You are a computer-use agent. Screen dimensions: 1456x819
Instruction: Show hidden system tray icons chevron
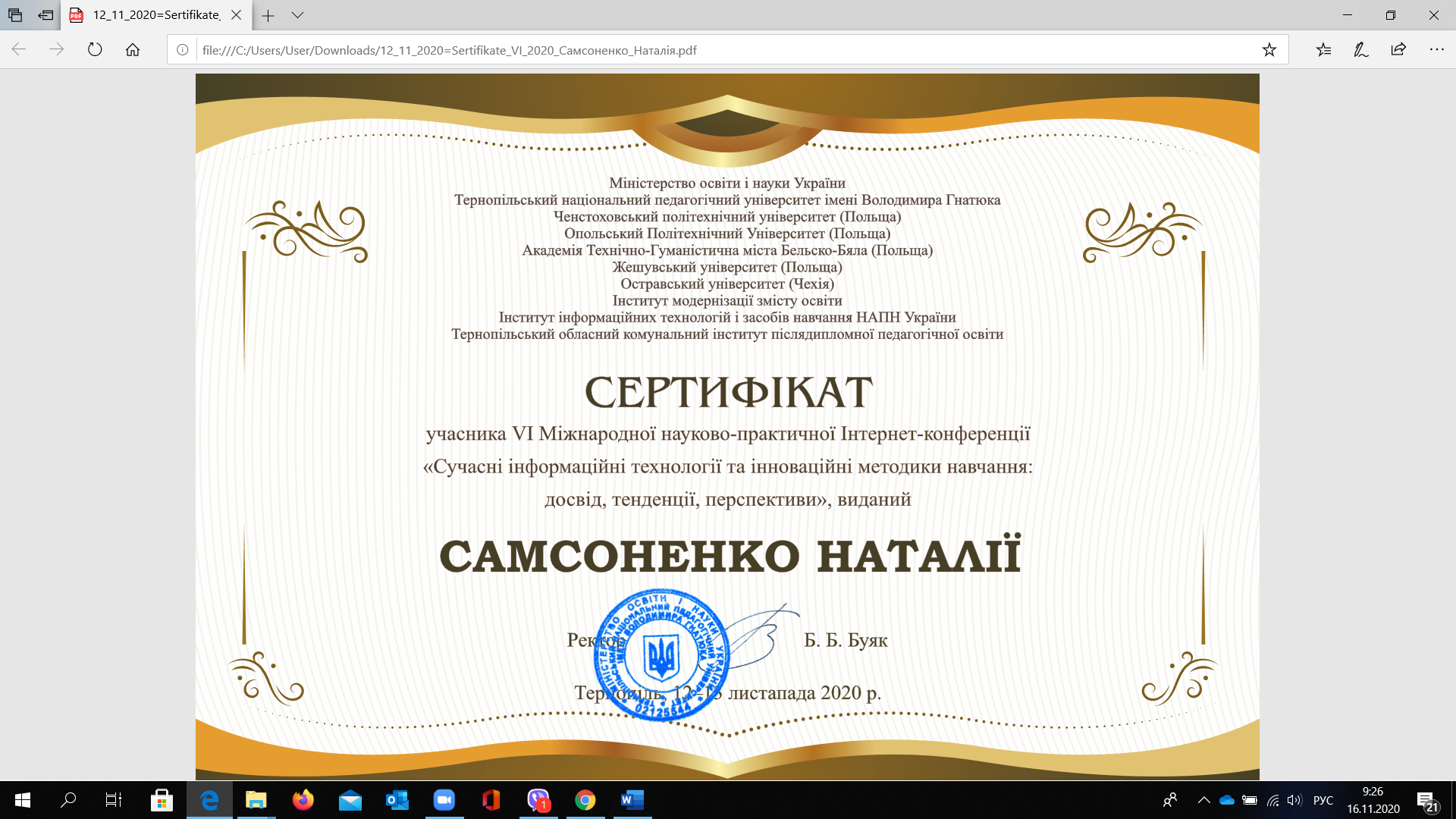click(x=1203, y=800)
